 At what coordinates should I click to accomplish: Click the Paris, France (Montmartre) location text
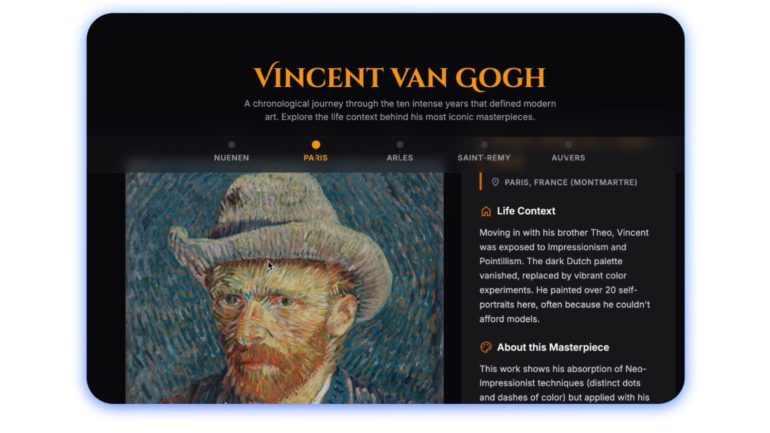click(571, 182)
